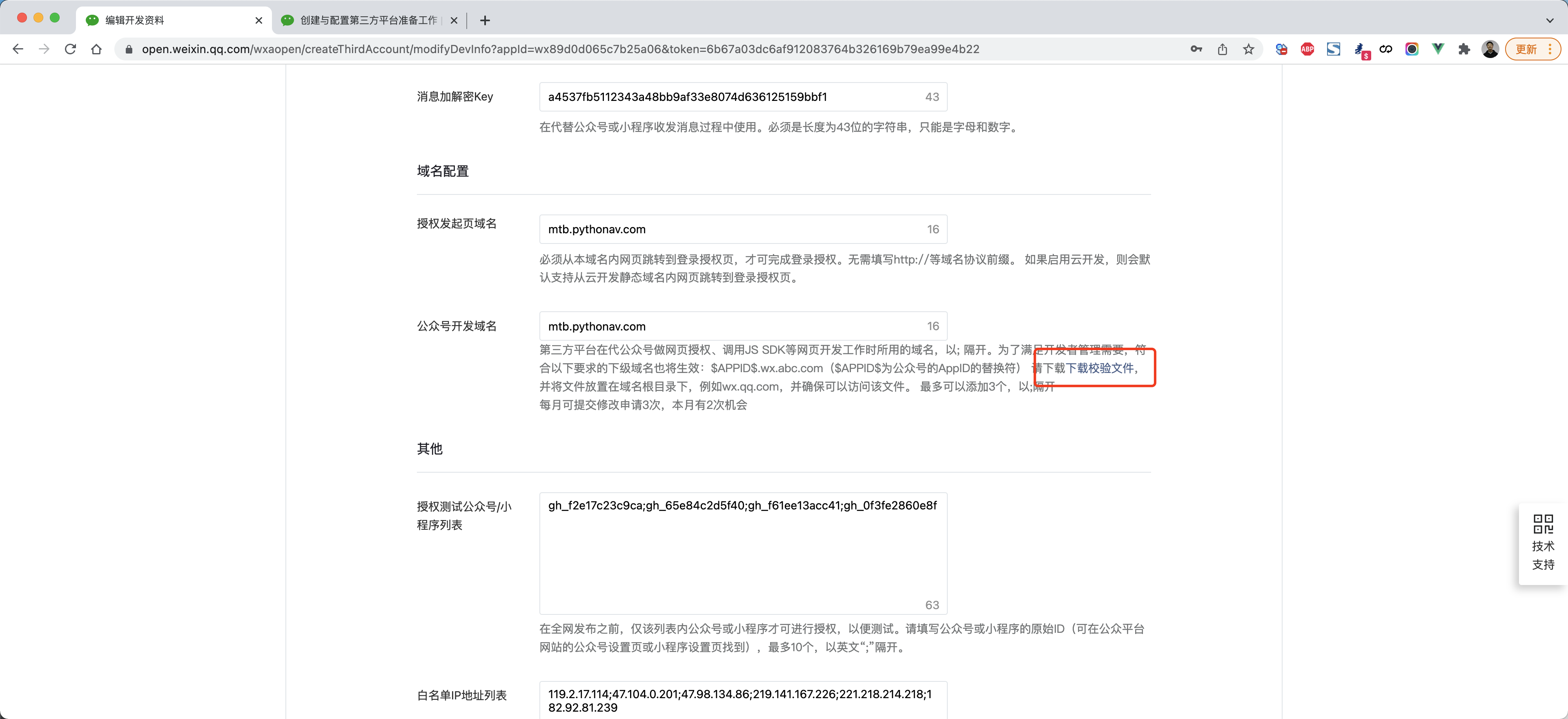
Task: Open a new browser tab
Action: [x=485, y=20]
